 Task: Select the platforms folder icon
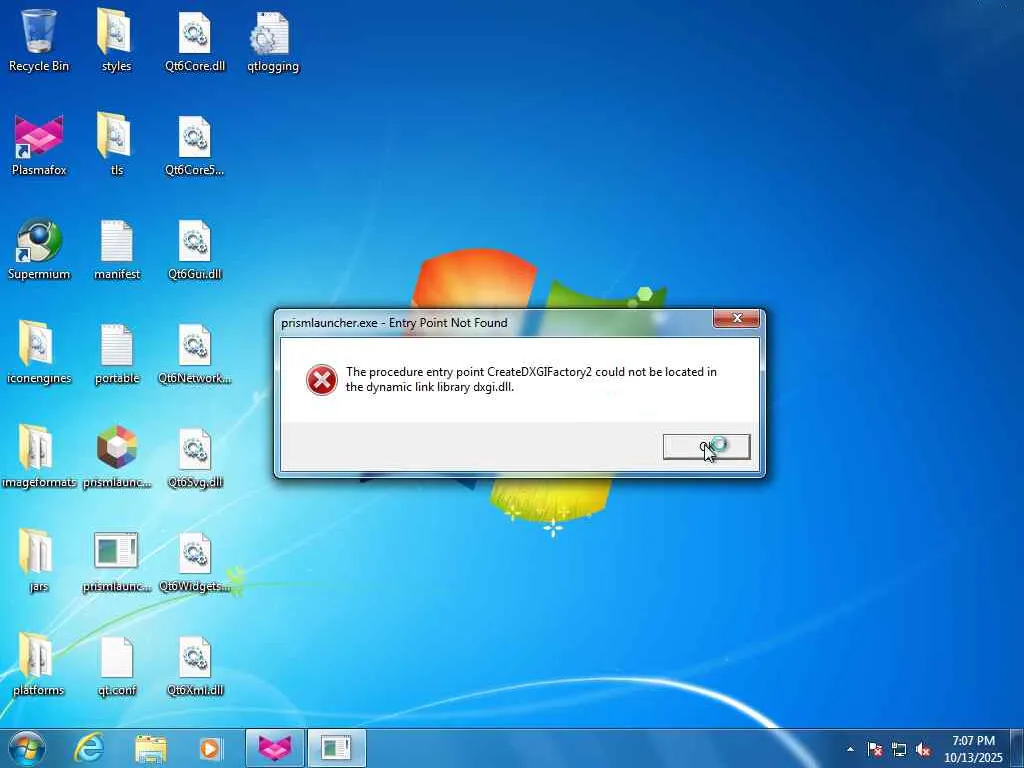[x=39, y=665]
